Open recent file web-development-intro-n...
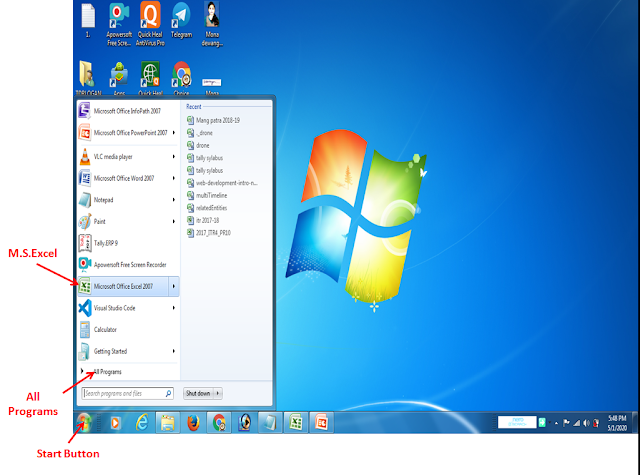 point(222,183)
